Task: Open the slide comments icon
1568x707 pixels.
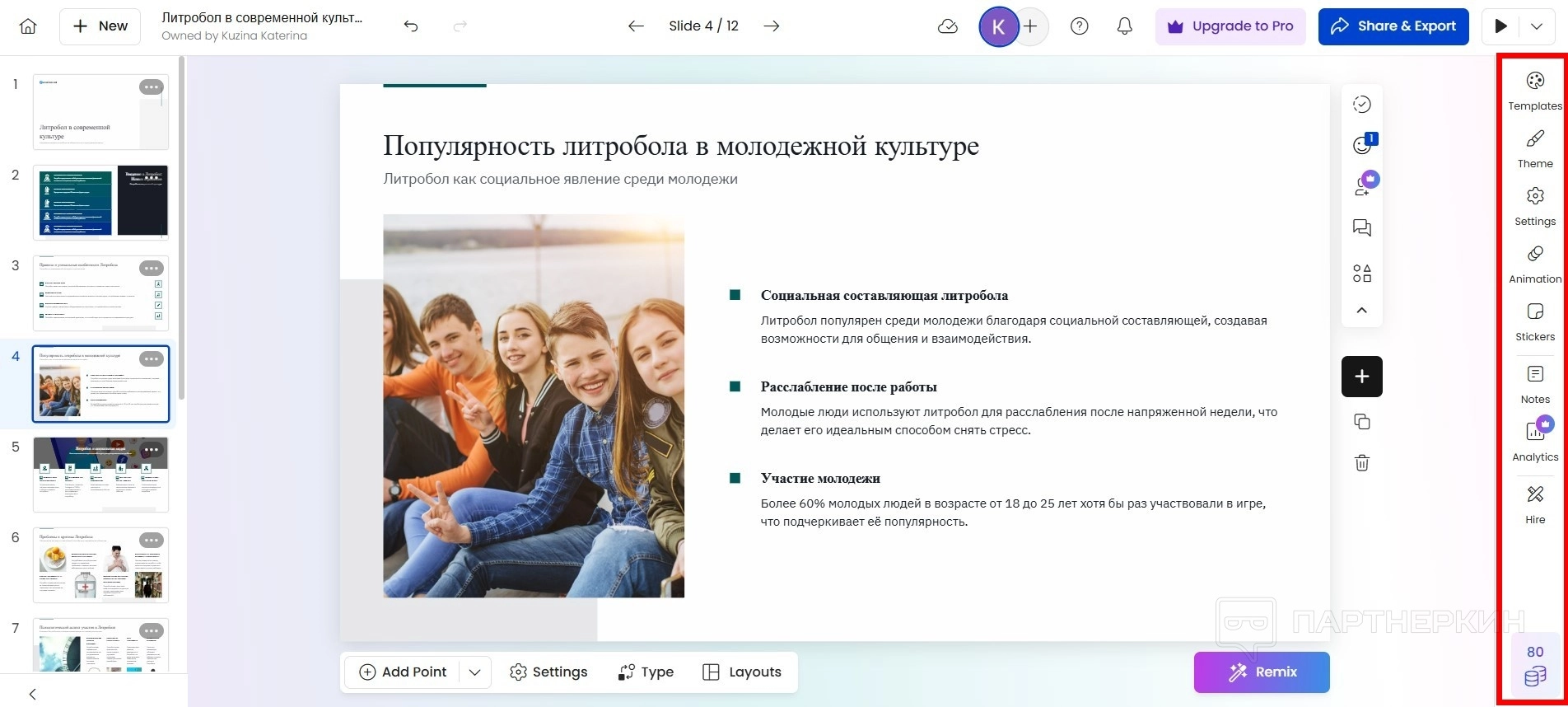Action: [1361, 228]
